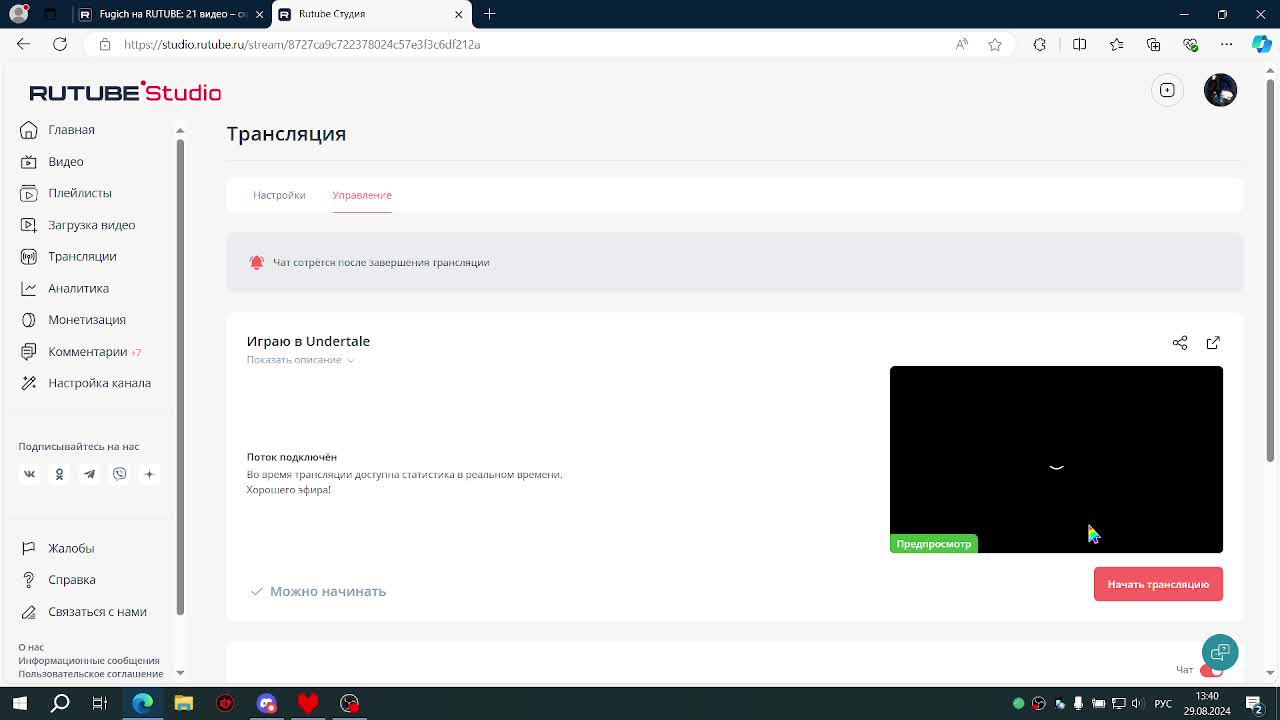This screenshot has width=1280, height=720.
Task: Open browser collections icon
Action: [1153, 44]
